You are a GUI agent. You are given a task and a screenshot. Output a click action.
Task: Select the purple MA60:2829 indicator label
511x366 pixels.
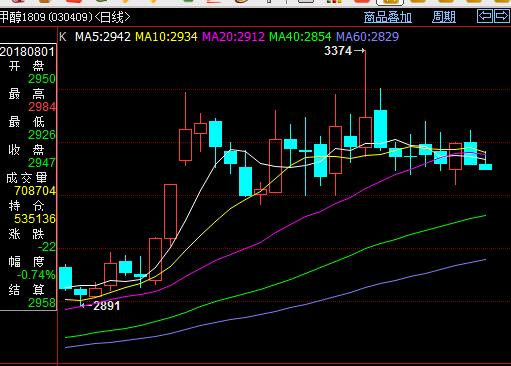pyautogui.click(x=367, y=37)
